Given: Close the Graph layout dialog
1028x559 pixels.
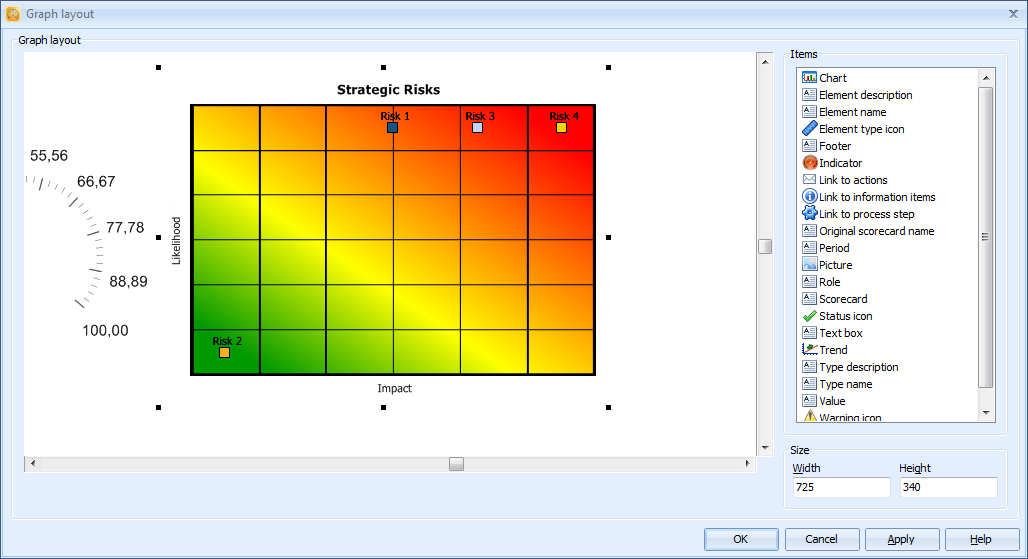Looking at the screenshot, I should (x=1013, y=14).
